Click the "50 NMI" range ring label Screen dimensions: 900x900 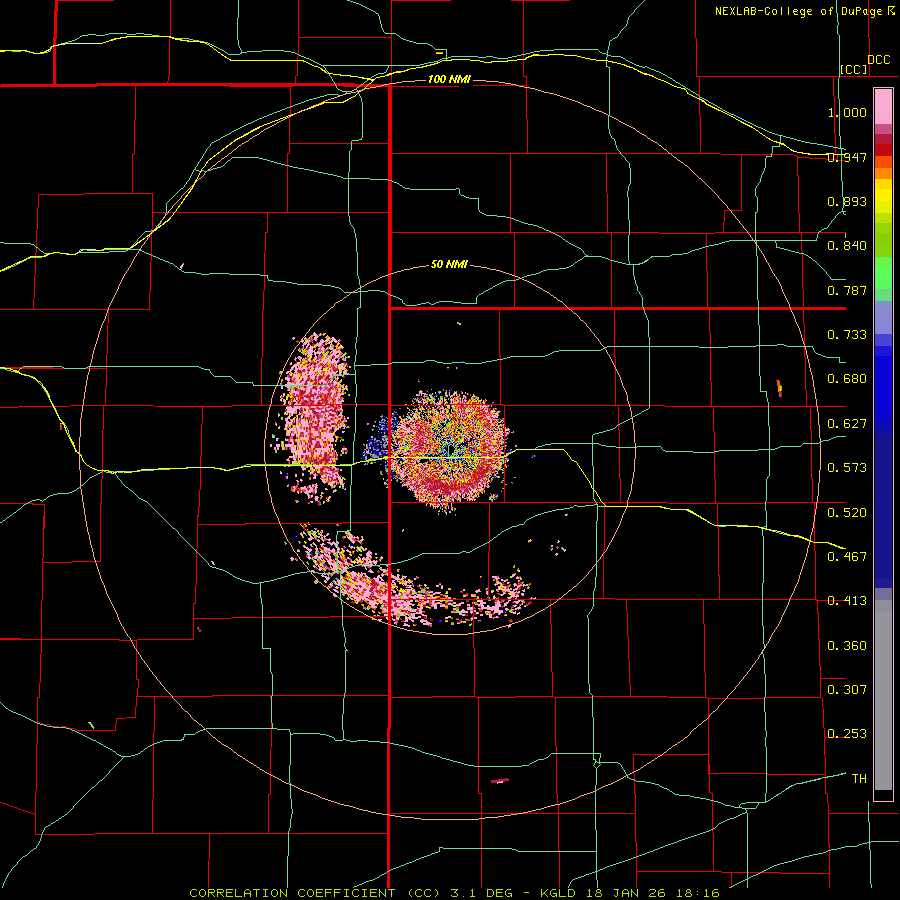449,264
